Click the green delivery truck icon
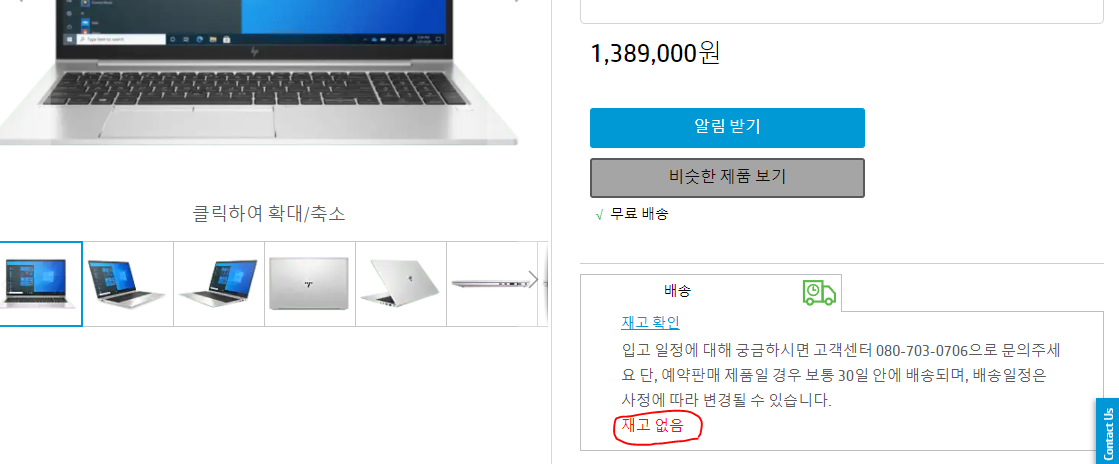Image resolution: width=1119 pixels, height=464 pixels. [819, 292]
